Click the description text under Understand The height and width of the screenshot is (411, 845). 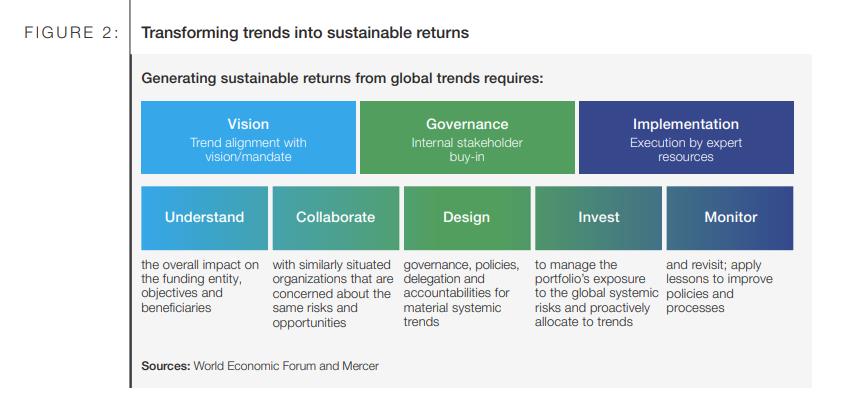pyautogui.click(x=200, y=286)
